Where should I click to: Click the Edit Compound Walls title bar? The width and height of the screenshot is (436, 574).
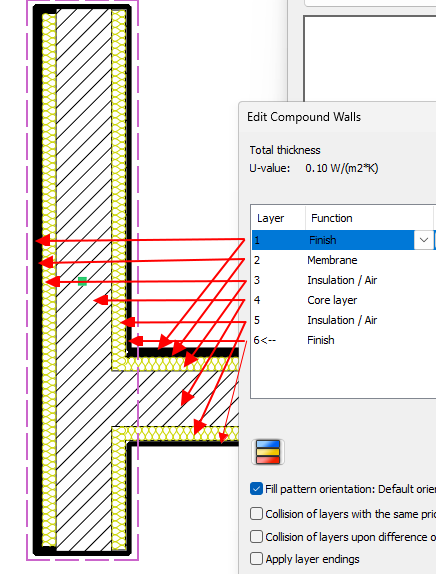[x=338, y=117]
